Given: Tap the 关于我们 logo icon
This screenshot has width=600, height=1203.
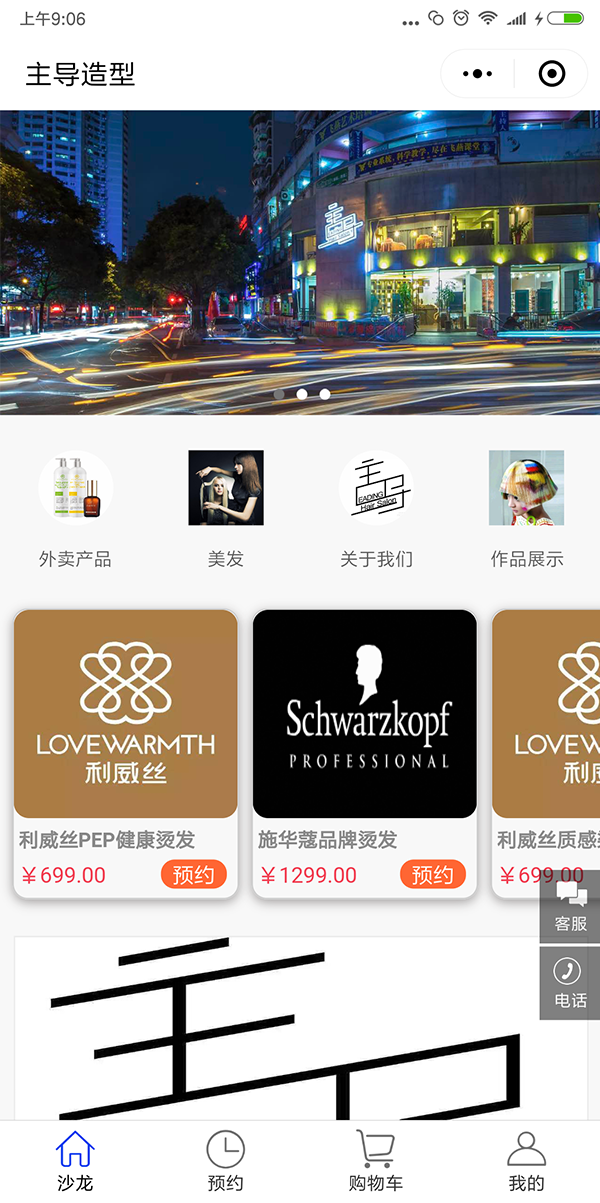Looking at the screenshot, I should 376,488.
